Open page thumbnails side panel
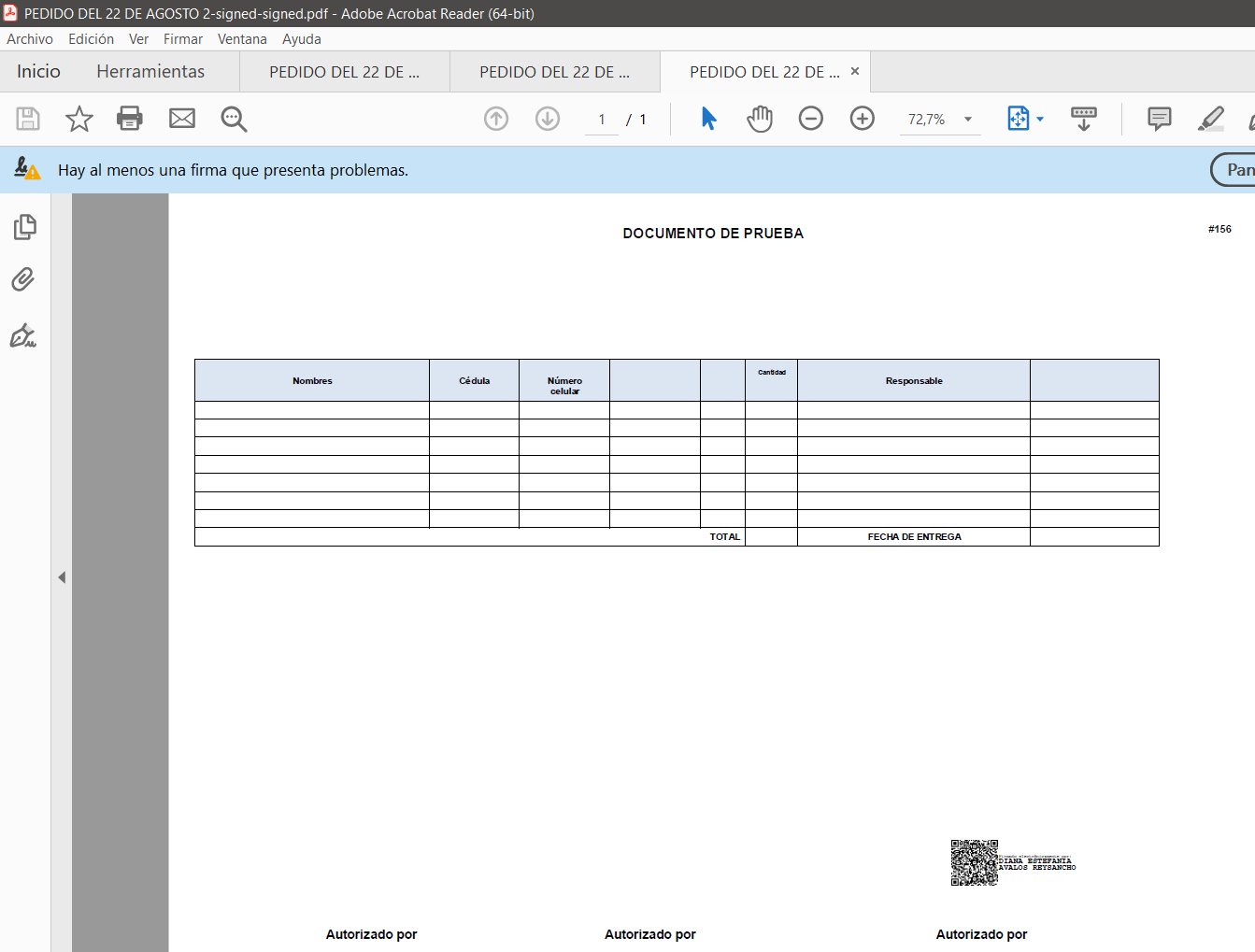 point(25,227)
